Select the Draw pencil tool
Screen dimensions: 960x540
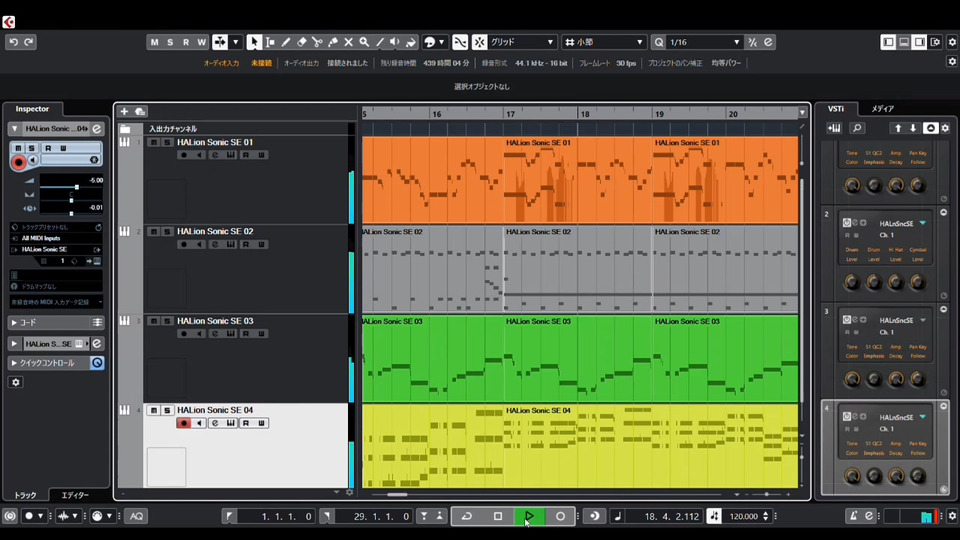(x=286, y=42)
